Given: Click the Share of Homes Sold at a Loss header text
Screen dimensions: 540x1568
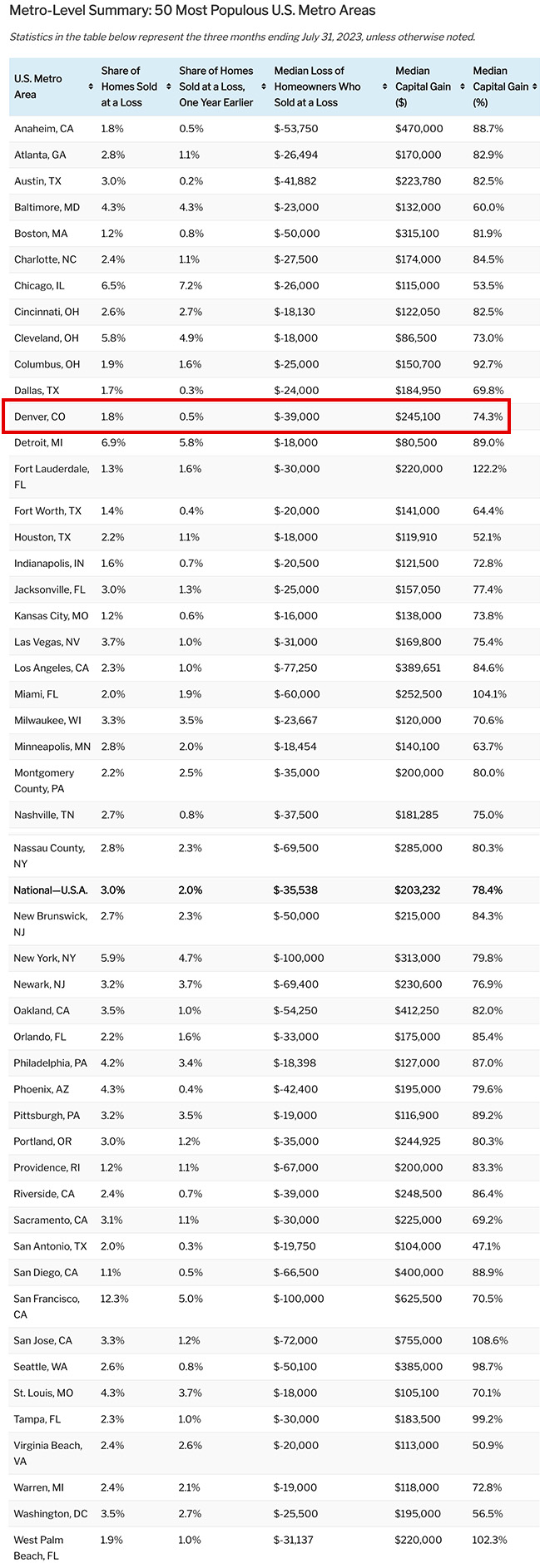Looking at the screenshot, I should [130, 86].
